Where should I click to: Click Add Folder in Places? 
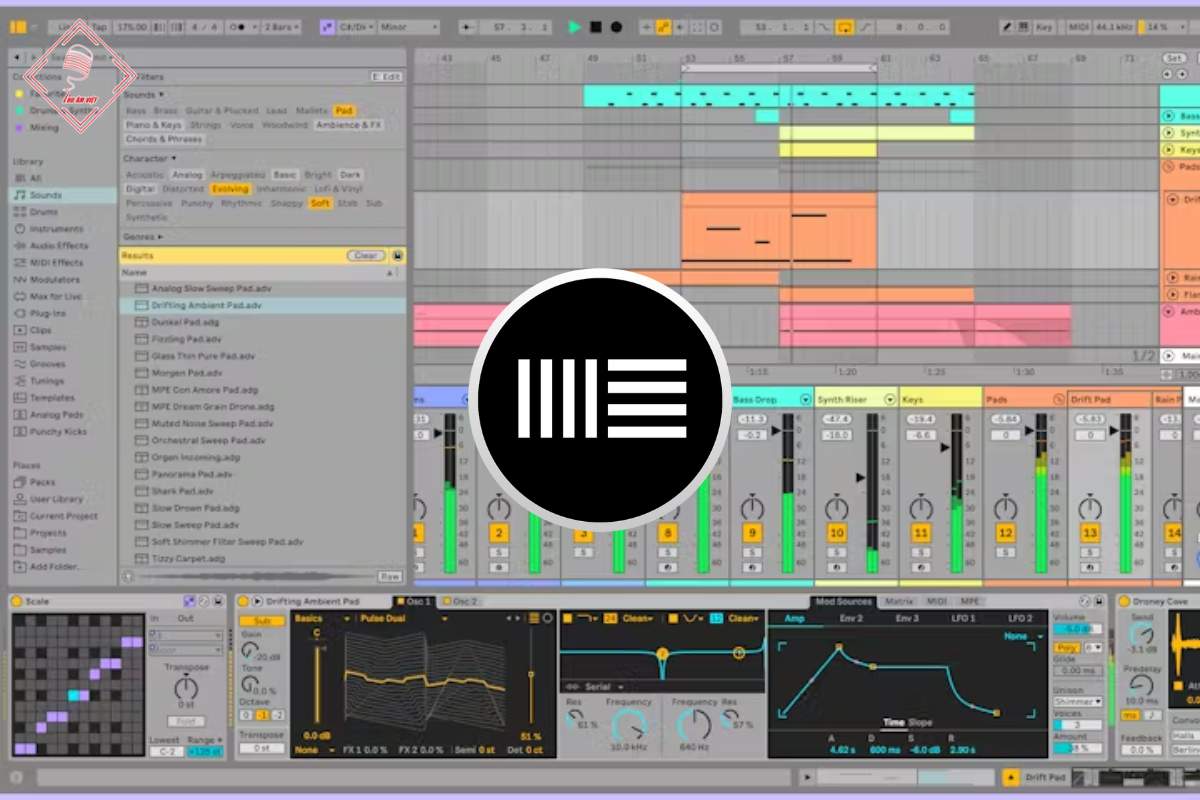click(x=54, y=567)
